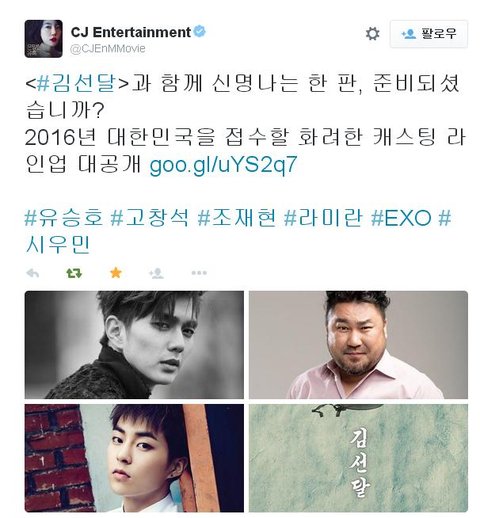Click the #고창석 hashtag
The height and width of the screenshot is (518, 480).
[150, 218]
